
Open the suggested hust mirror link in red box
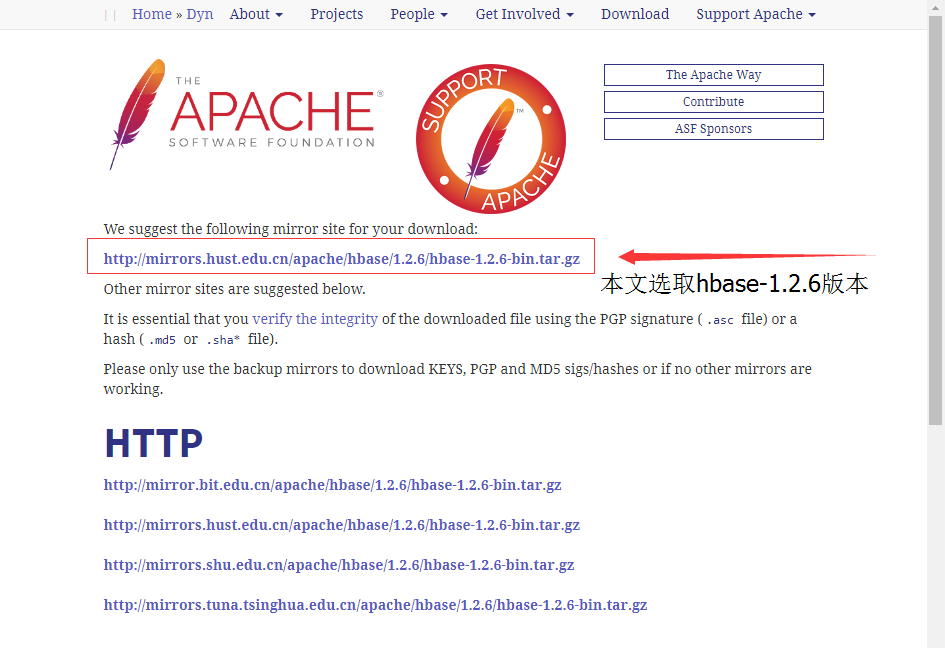341,259
